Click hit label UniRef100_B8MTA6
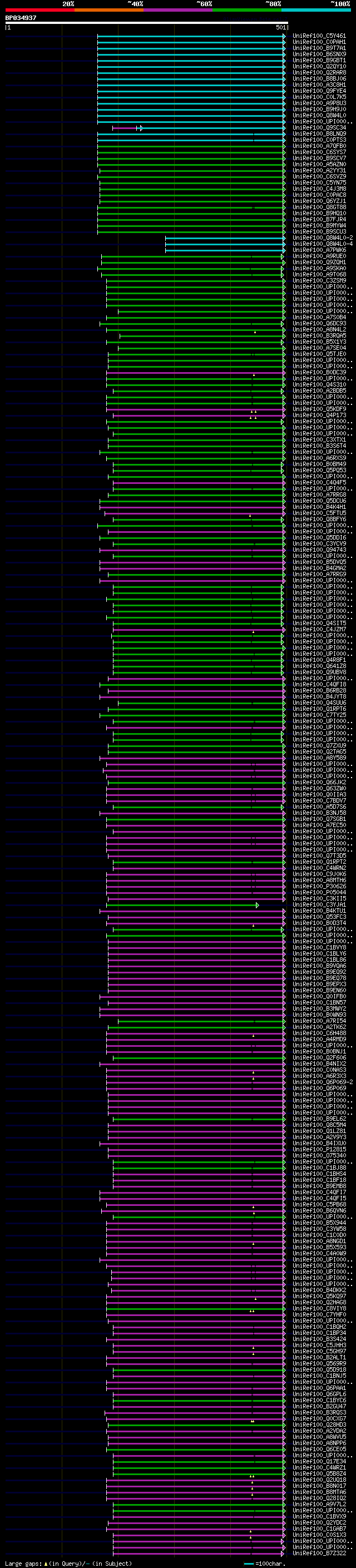Screen dimensions: 356x1568 pos(319,1492)
